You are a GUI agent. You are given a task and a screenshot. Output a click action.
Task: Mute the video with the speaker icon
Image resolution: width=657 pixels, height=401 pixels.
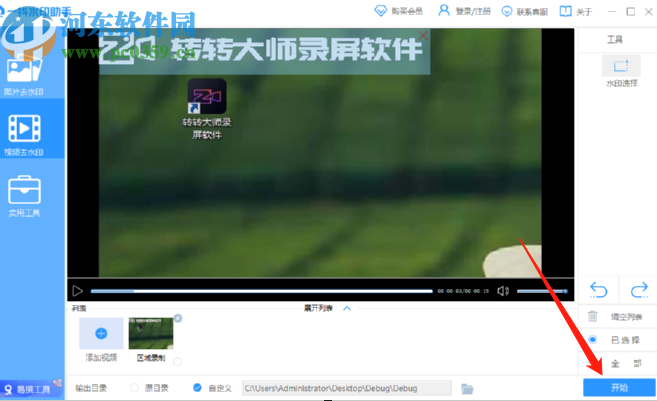(503, 291)
